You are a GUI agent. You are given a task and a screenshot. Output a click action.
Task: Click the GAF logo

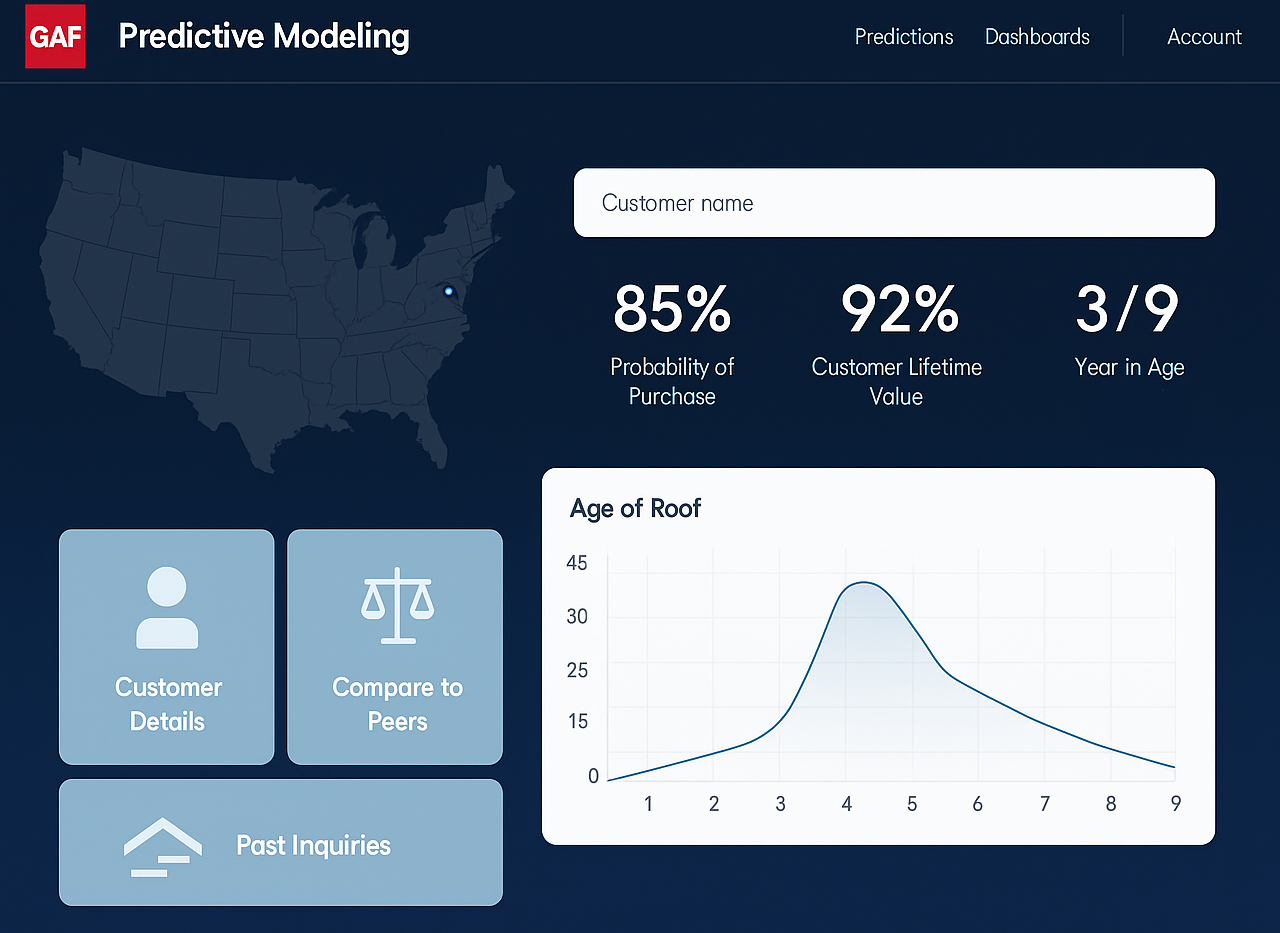(x=55, y=36)
